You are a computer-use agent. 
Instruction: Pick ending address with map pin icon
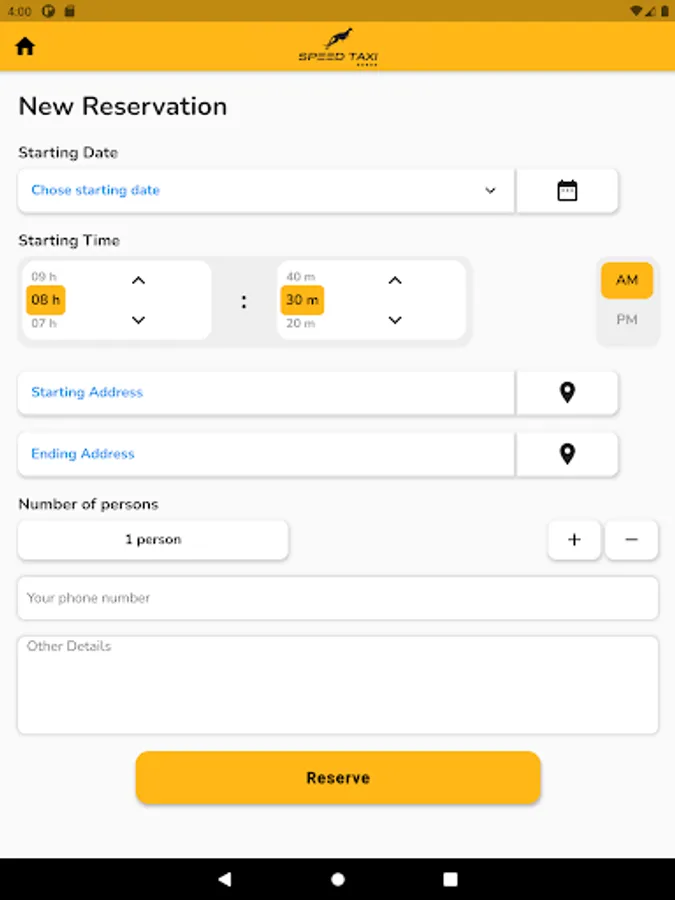pos(567,454)
